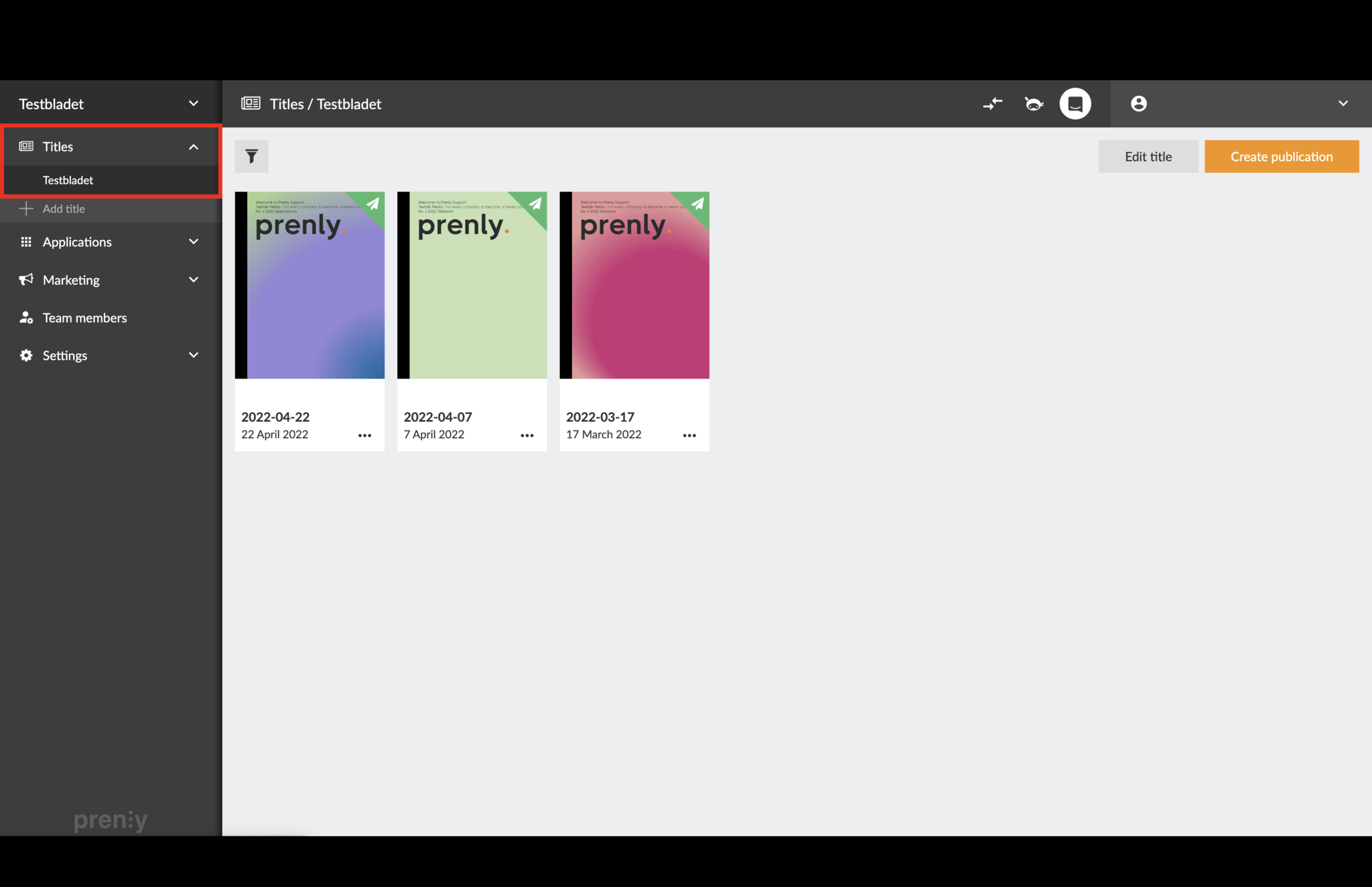The height and width of the screenshot is (887, 1372).
Task: Expand the Marketing sidebar section
Action: click(x=194, y=280)
